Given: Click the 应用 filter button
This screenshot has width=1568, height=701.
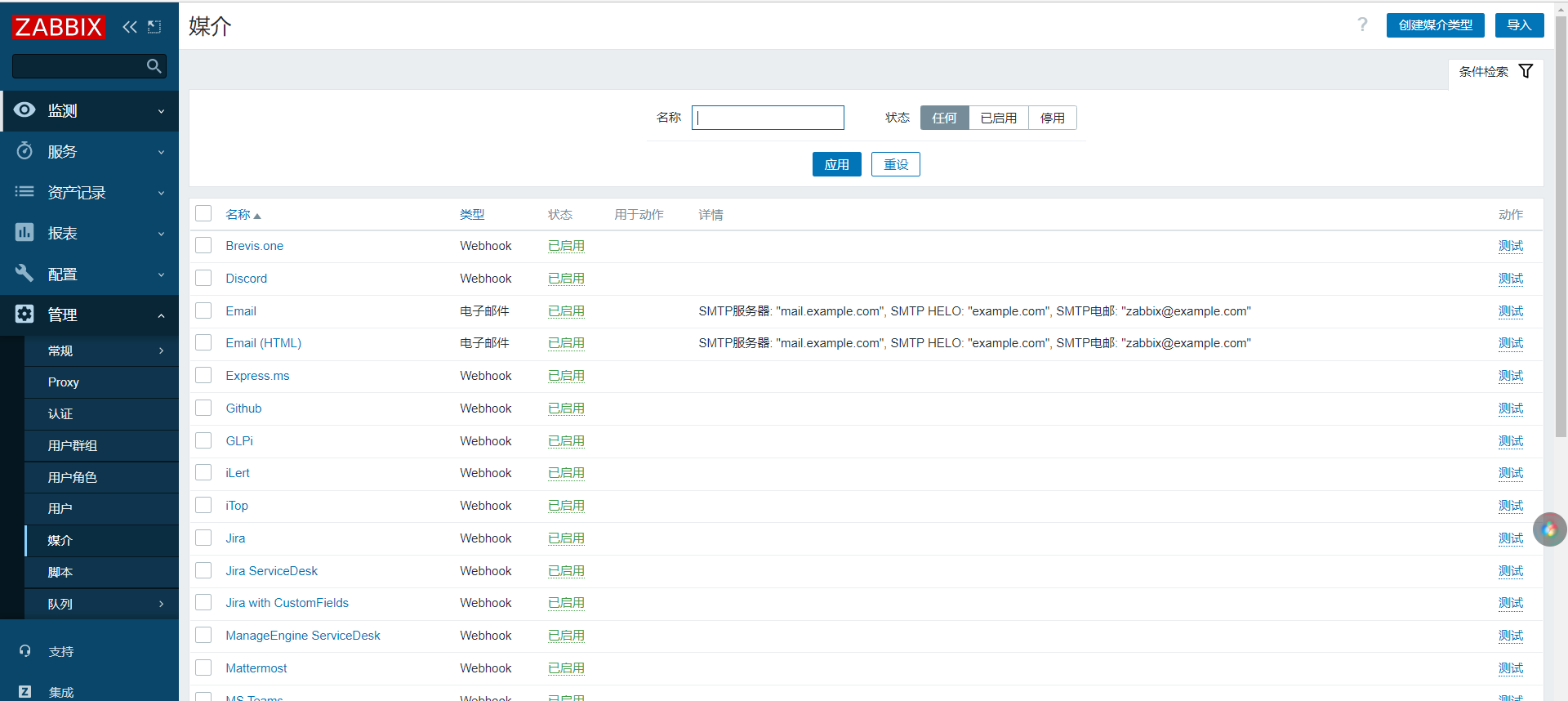Looking at the screenshot, I should pyautogui.click(x=836, y=164).
